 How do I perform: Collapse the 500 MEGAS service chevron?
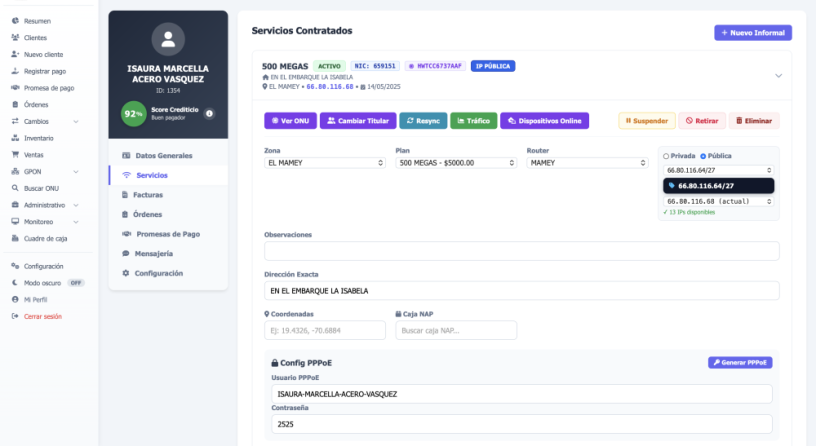(x=779, y=76)
